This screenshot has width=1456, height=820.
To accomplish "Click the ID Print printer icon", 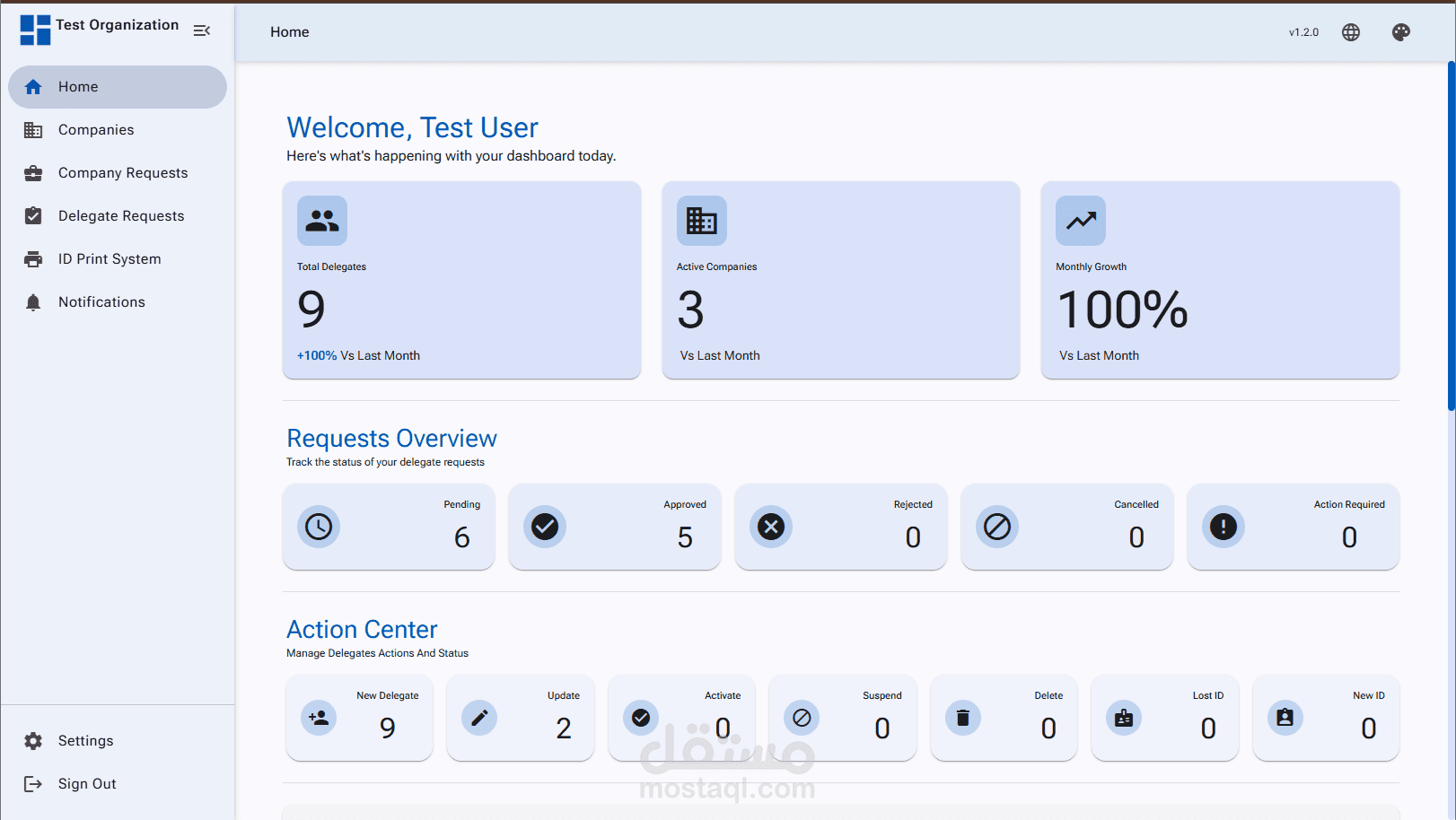I will tap(33, 259).
